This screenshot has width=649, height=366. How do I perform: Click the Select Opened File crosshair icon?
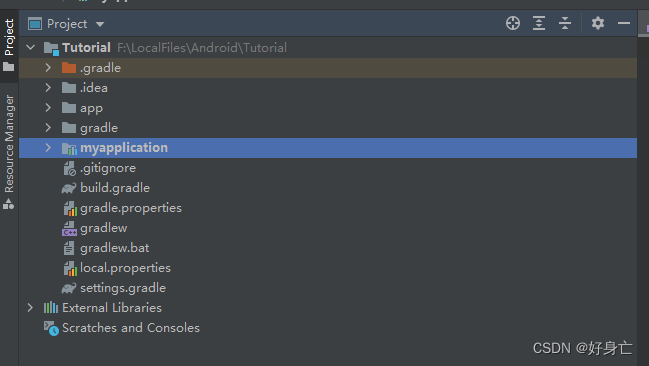513,23
